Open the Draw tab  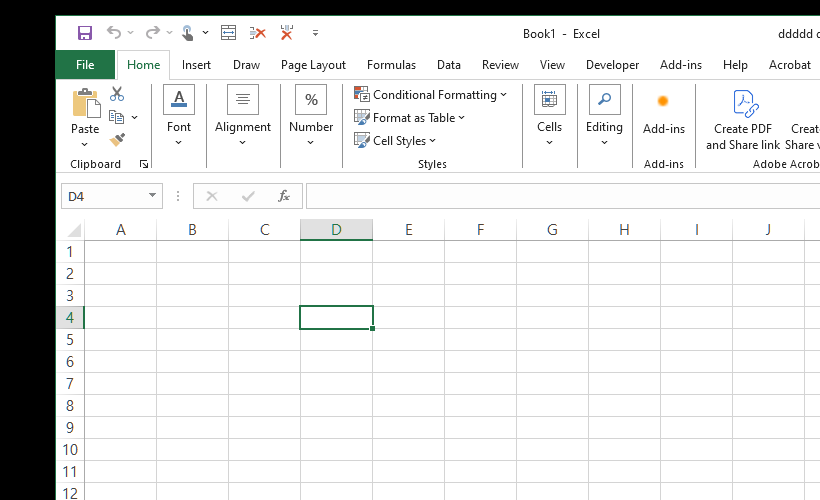[x=246, y=65]
